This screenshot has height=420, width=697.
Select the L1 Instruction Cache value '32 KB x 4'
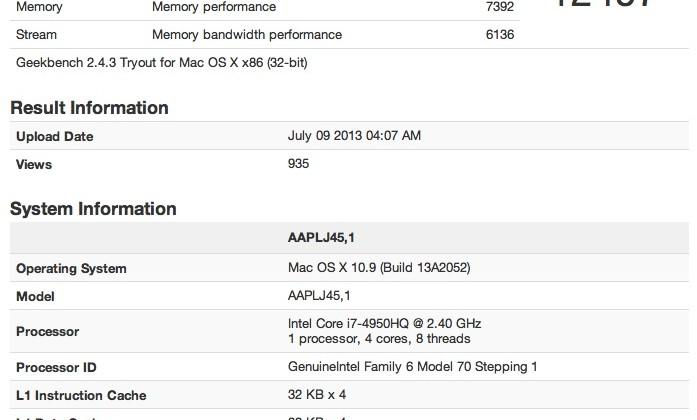(317, 395)
